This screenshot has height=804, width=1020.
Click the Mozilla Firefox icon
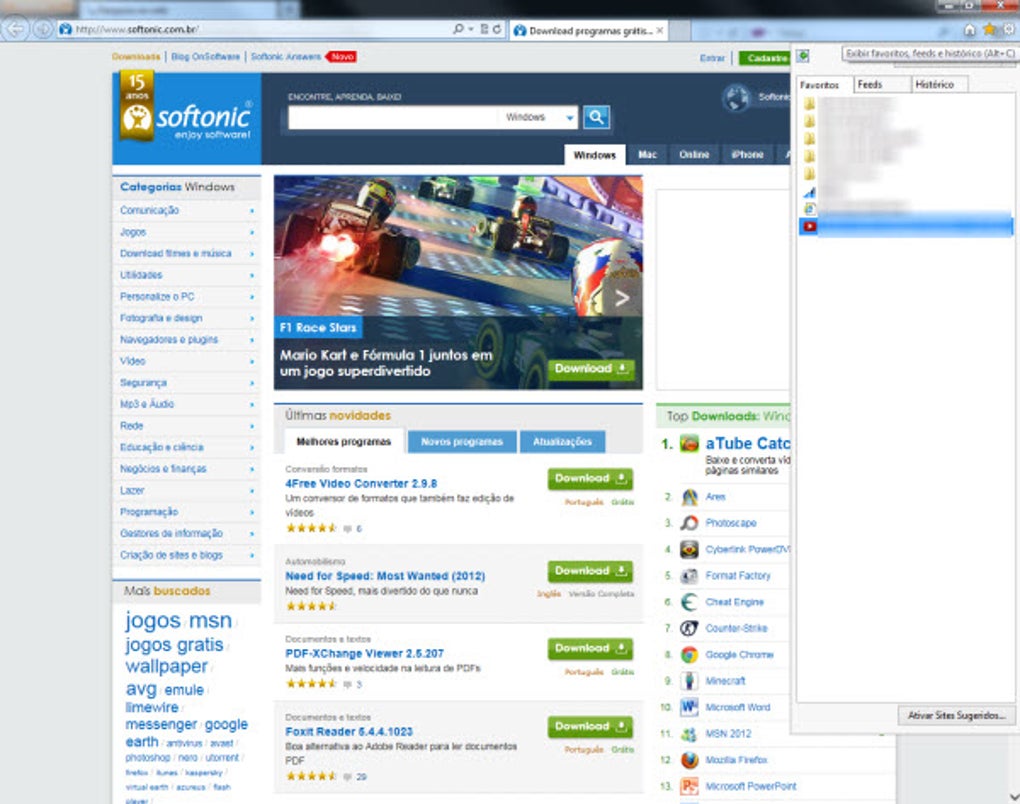(690, 760)
